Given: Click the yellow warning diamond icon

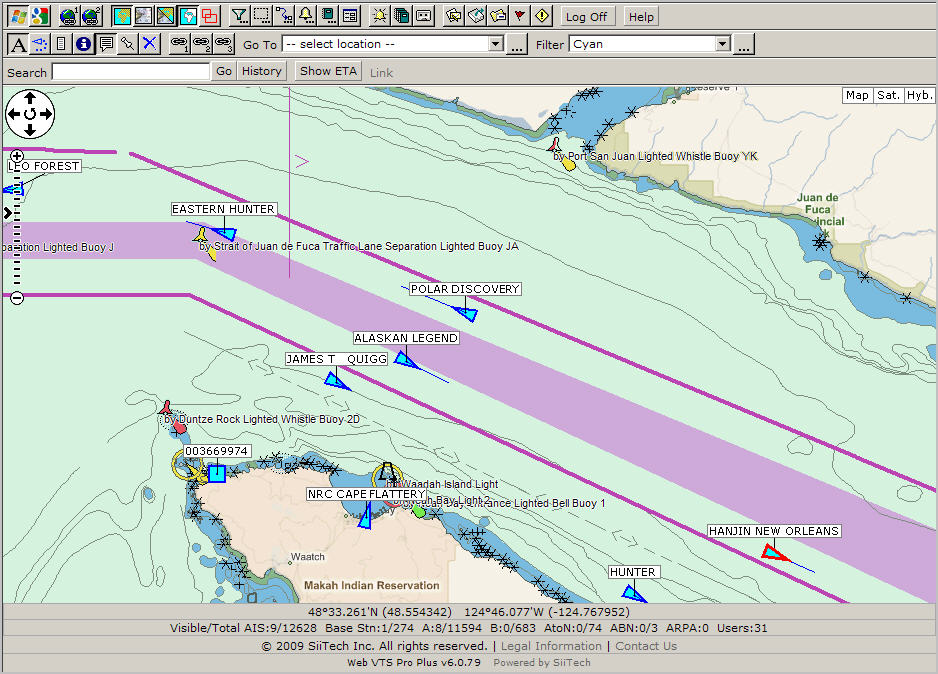Looking at the screenshot, I should (542, 16).
